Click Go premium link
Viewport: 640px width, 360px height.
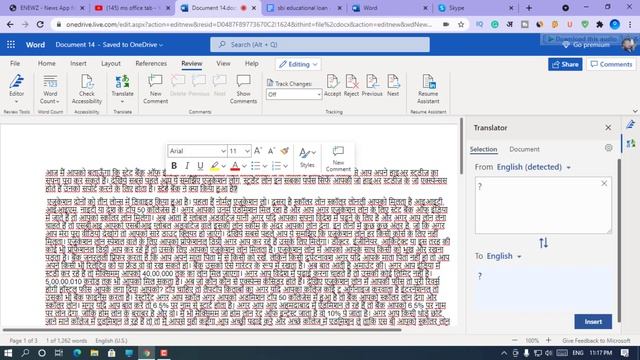586,45
